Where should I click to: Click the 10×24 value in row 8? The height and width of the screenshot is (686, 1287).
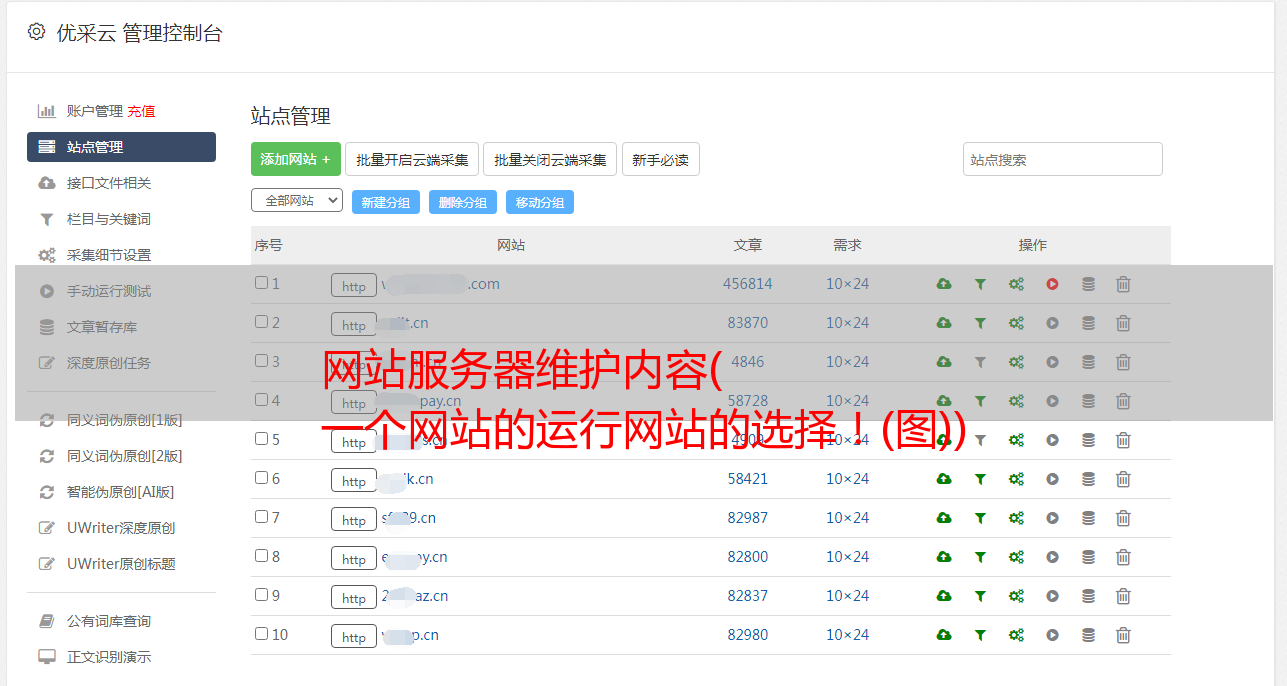coord(847,557)
